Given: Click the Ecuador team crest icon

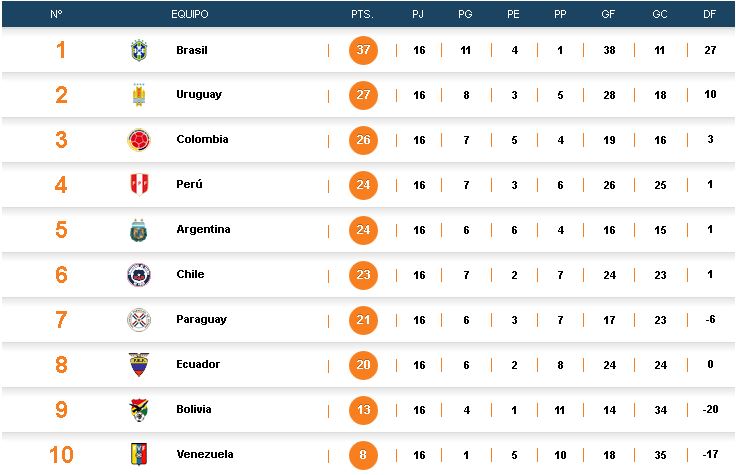Looking at the screenshot, I should [x=138, y=365].
